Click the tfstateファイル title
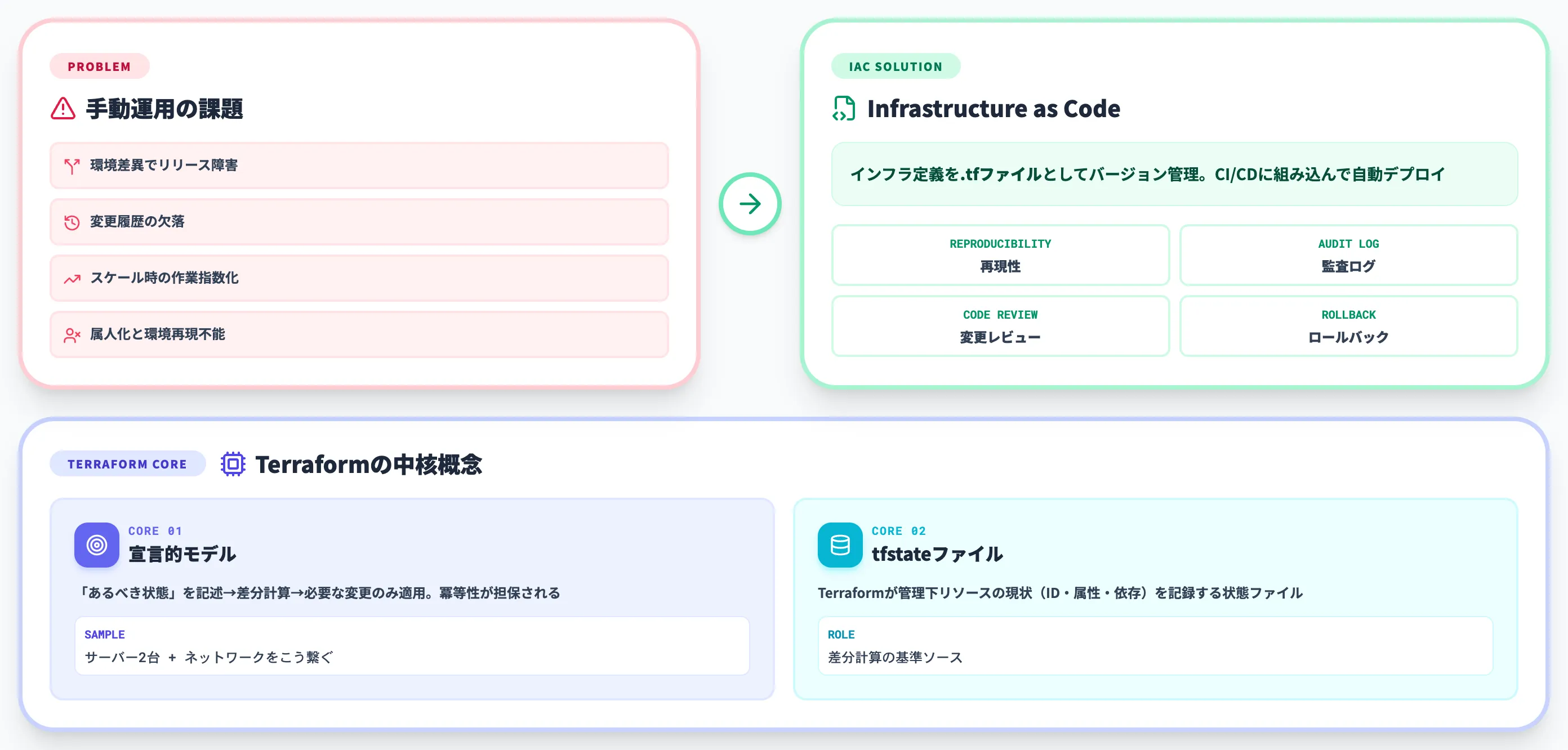 pyautogui.click(x=937, y=554)
